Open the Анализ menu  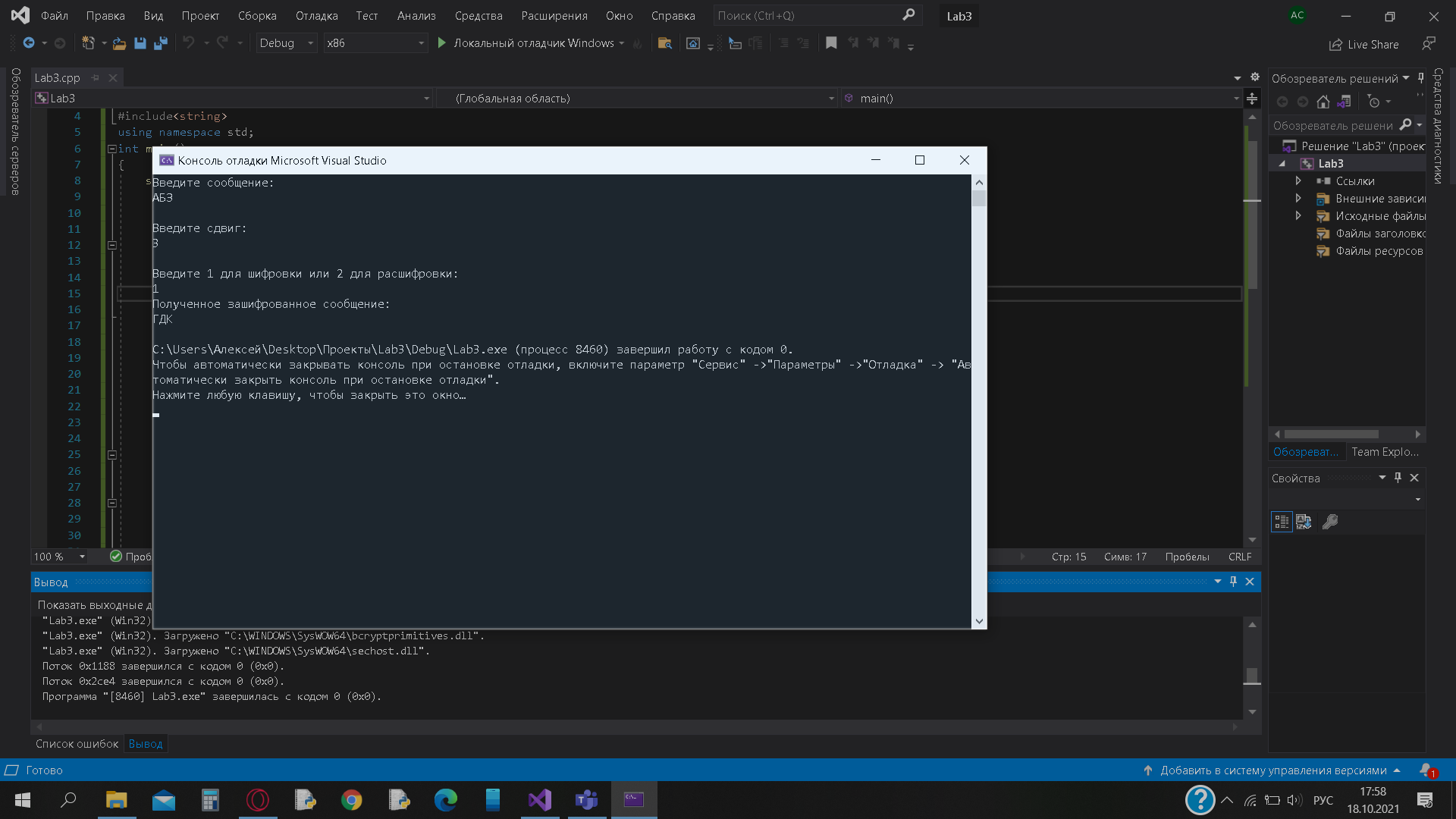pos(416,16)
